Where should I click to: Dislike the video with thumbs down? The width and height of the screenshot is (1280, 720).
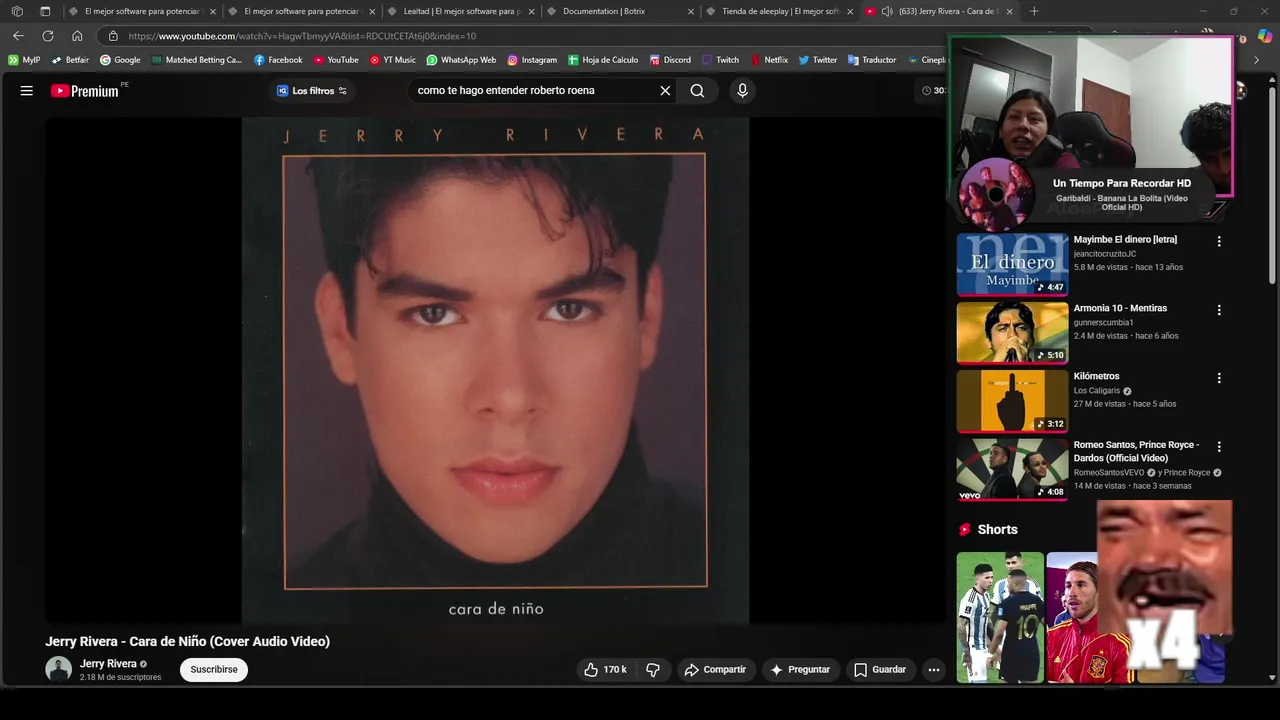click(653, 670)
